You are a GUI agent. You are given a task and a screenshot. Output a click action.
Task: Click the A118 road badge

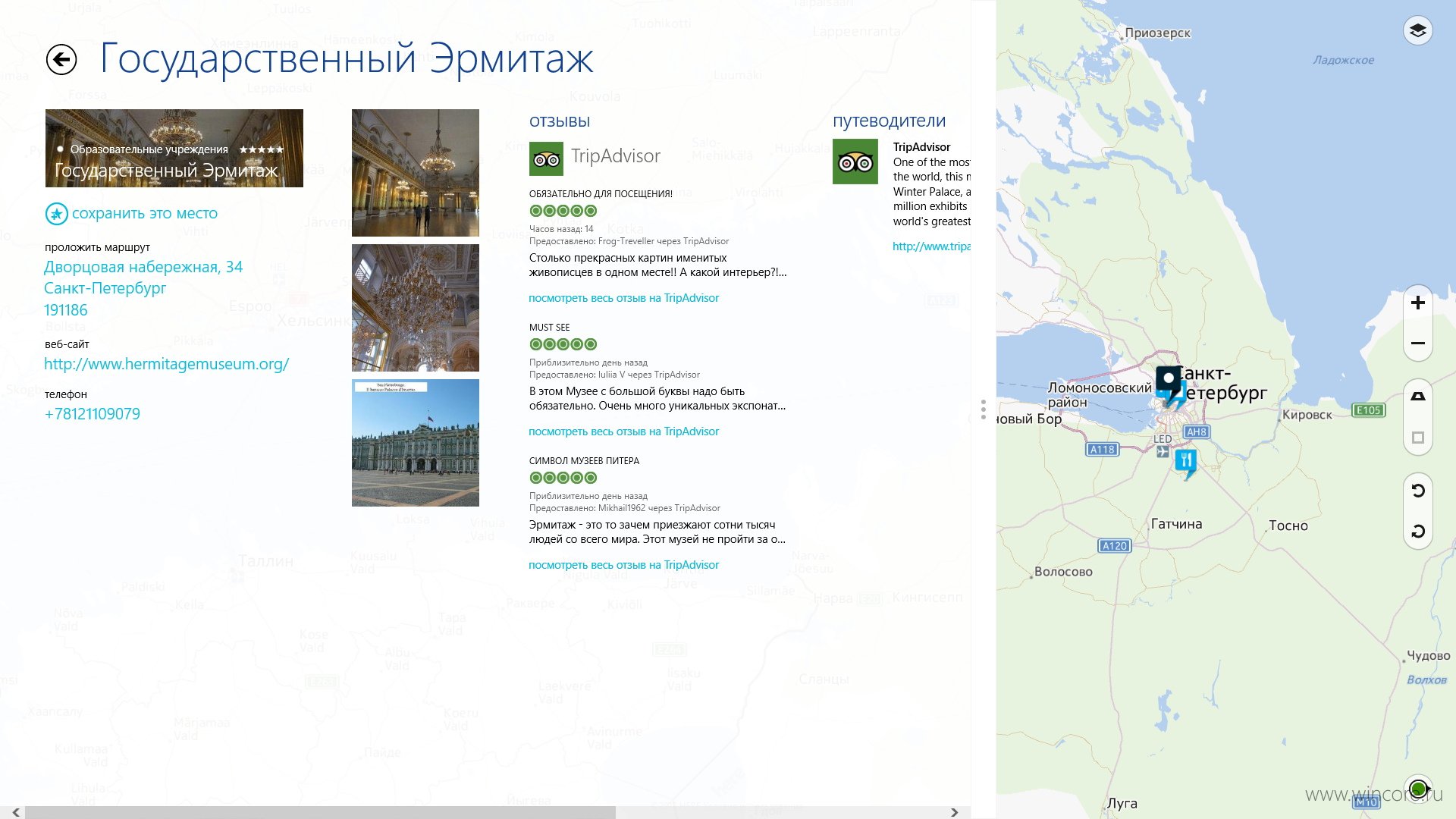click(1102, 450)
